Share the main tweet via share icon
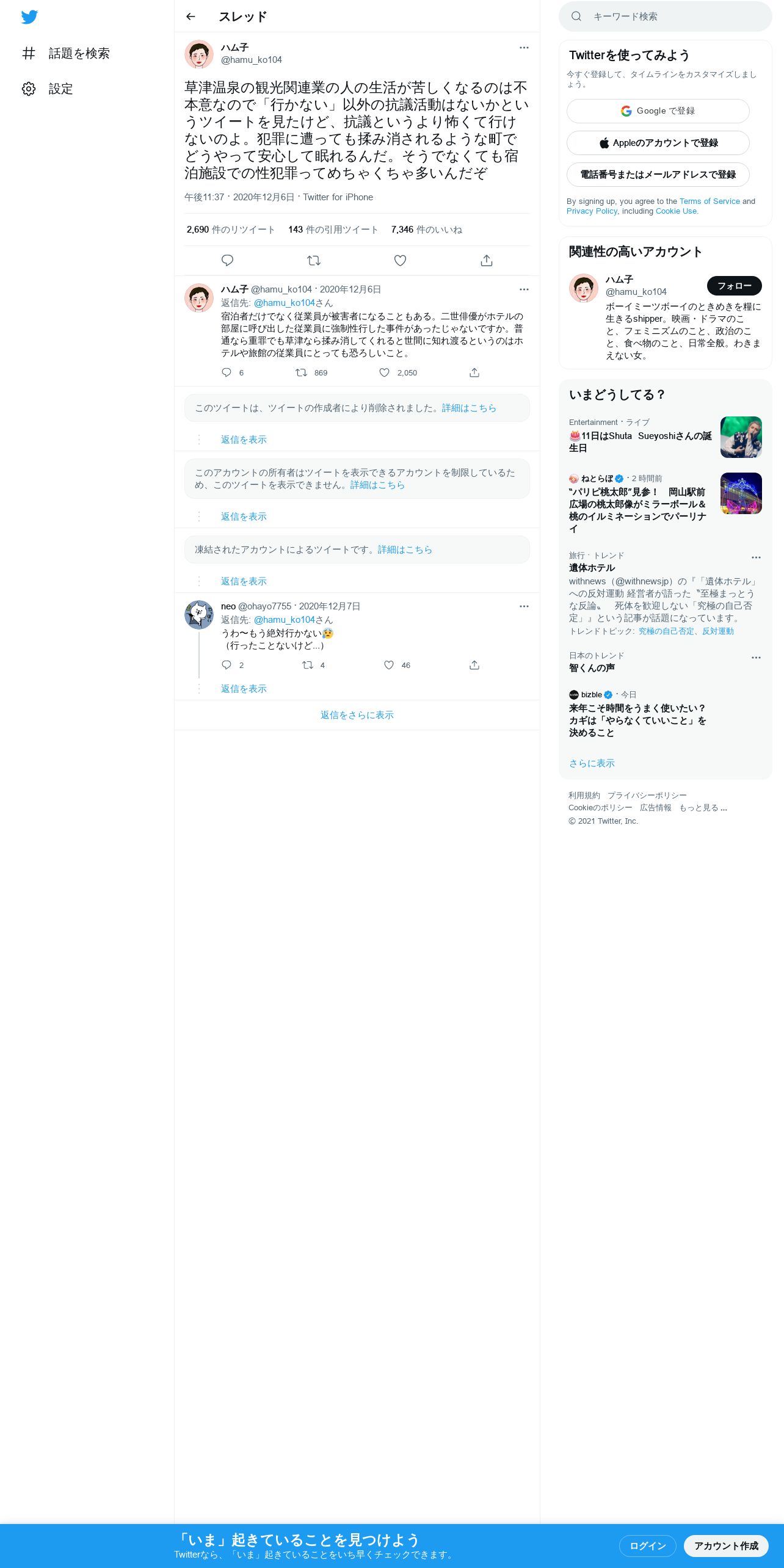This screenshot has width=784, height=1568. tap(487, 261)
